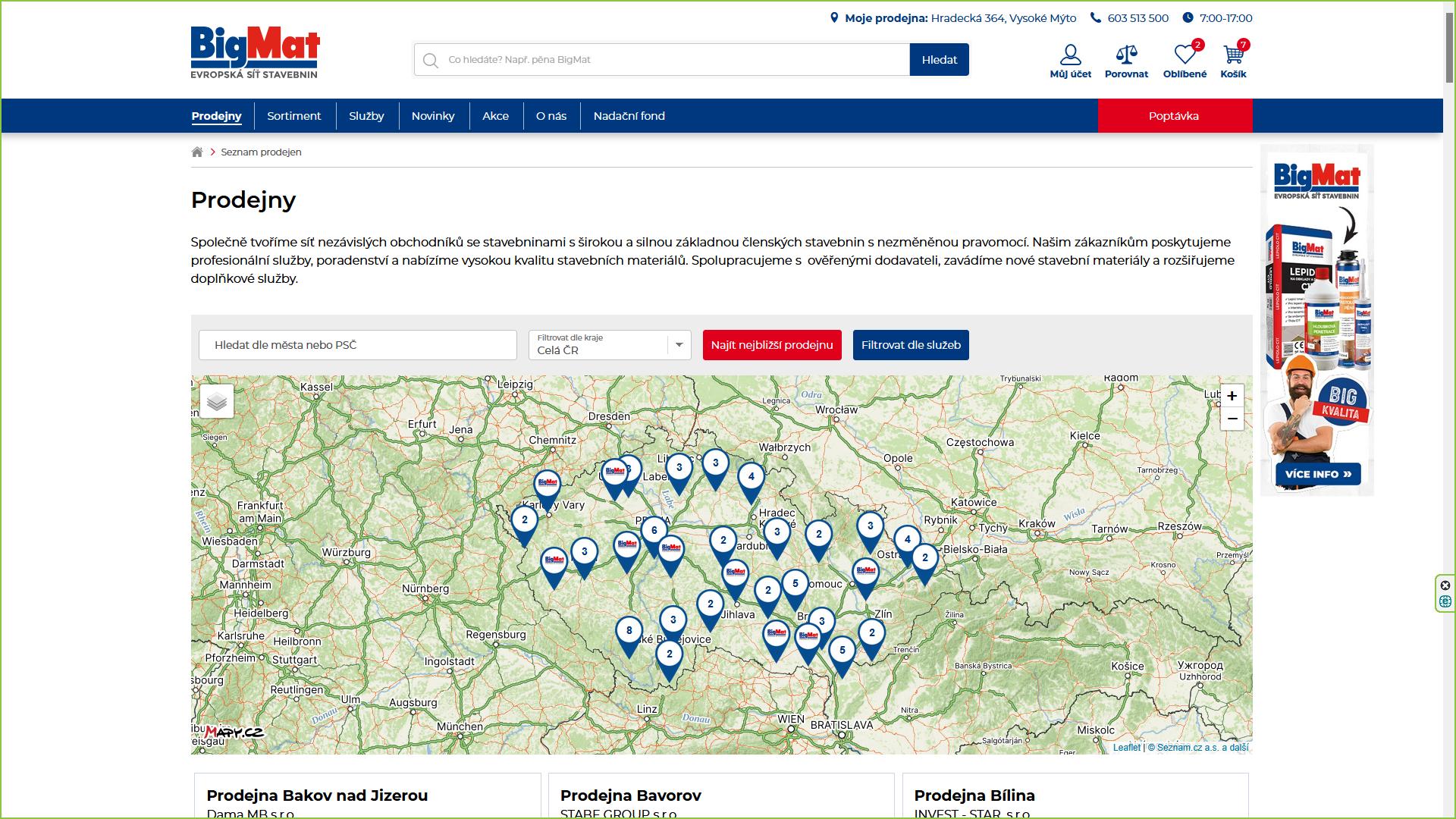Zoom in the map with plus
The height and width of the screenshot is (819, 1456).
[1232, 396]
